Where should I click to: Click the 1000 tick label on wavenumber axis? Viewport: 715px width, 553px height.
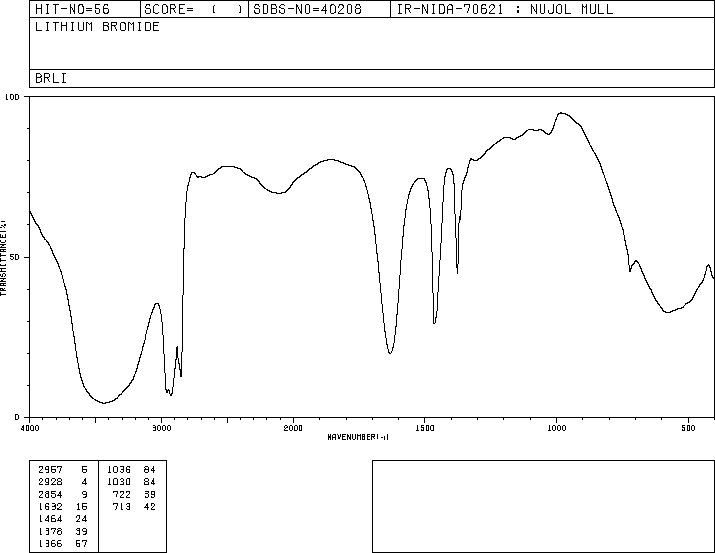tap(556, 428)
